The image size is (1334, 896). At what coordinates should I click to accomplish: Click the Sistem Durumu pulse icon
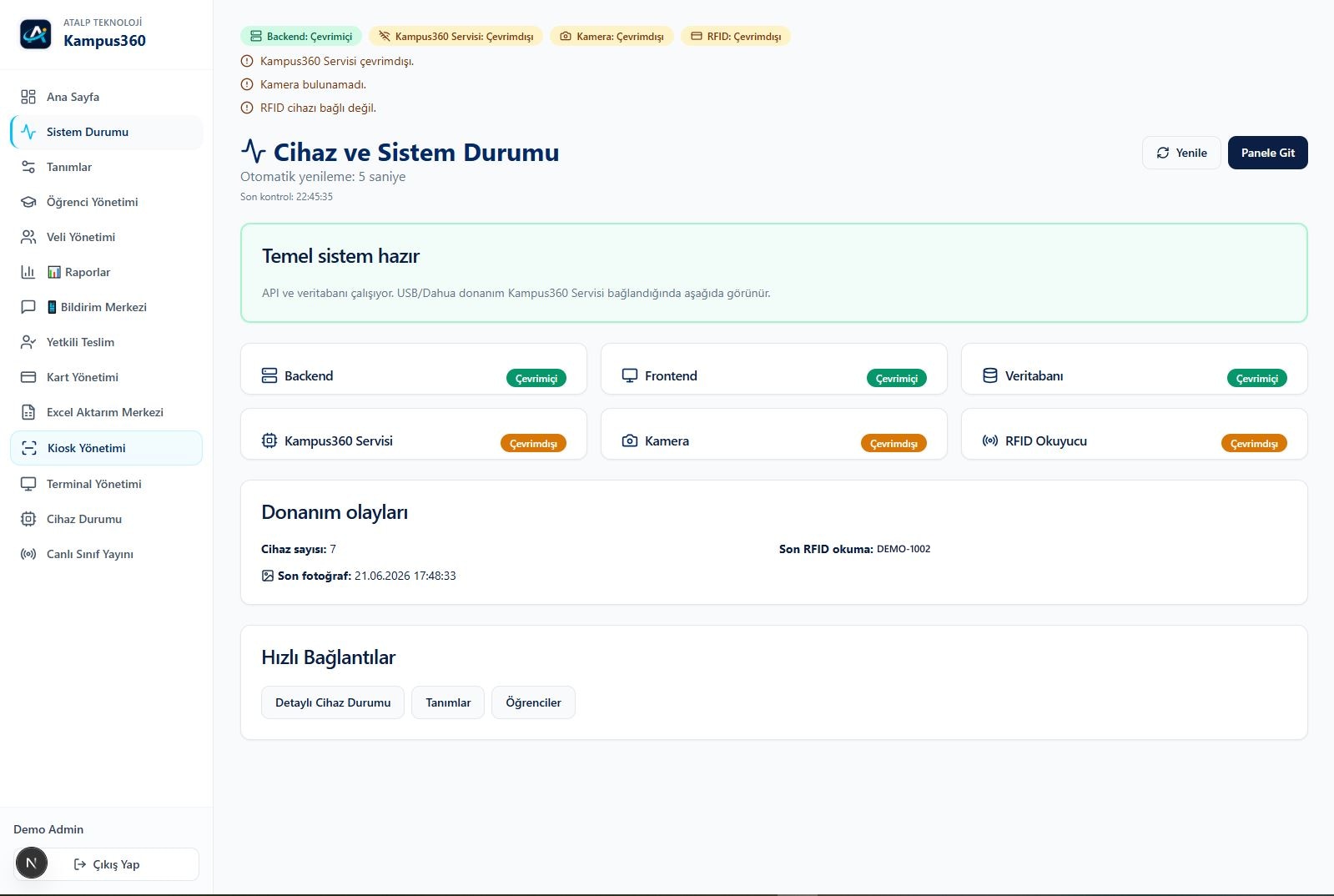(28, 132)
